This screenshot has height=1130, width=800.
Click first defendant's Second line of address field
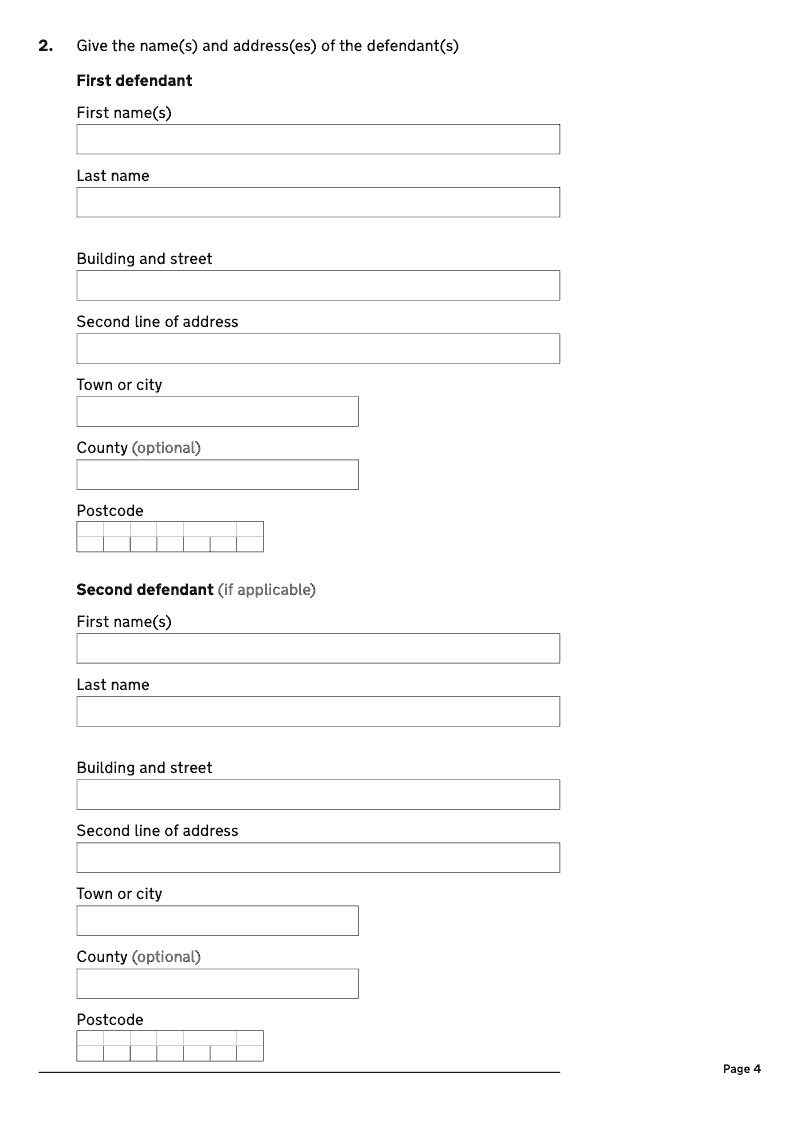click(x=318, y=348)
